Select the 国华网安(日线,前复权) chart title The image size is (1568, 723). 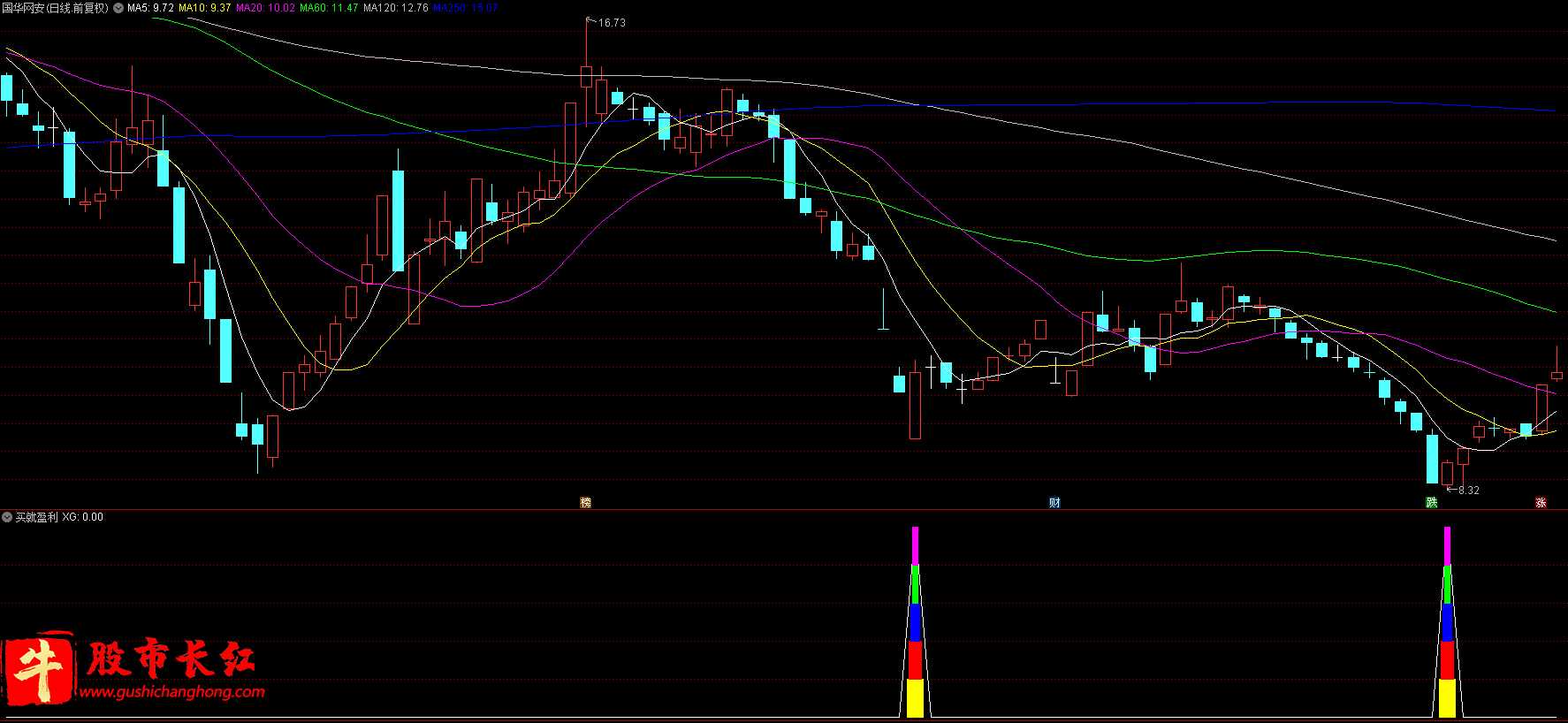click(x=56, y=8)
